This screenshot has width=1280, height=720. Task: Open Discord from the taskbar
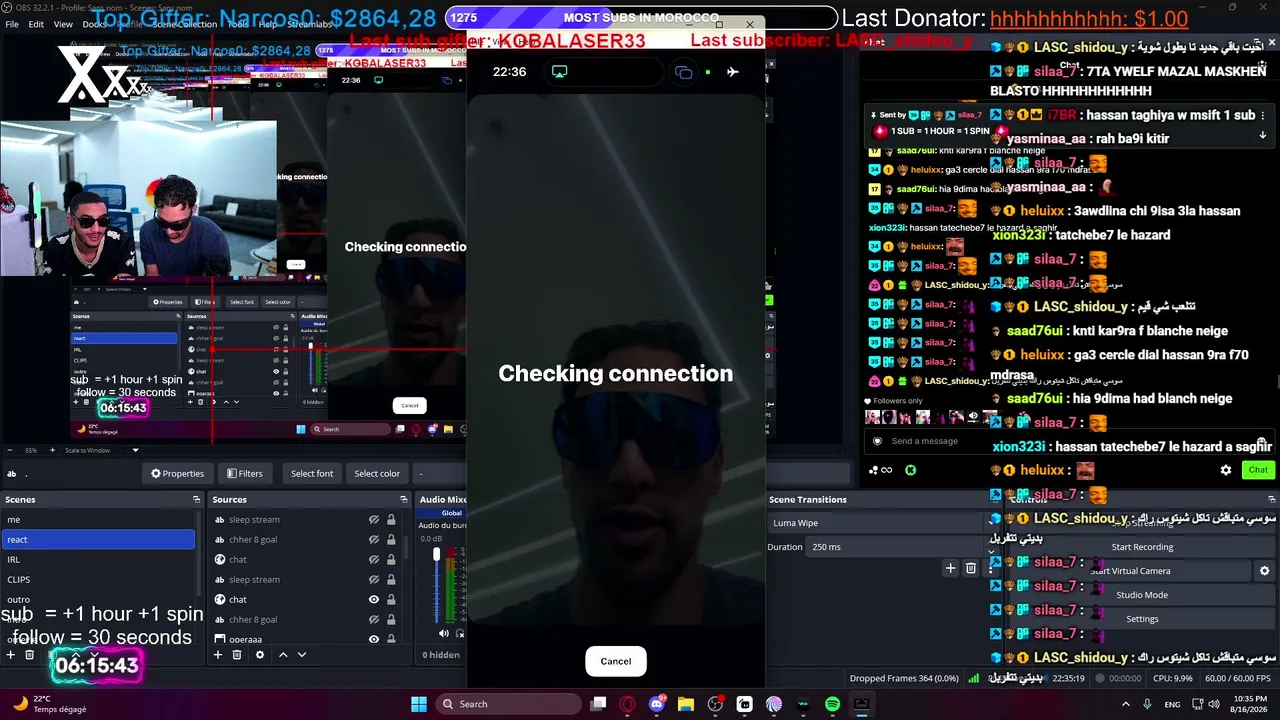pyautogui.click(x=657, y=704)
